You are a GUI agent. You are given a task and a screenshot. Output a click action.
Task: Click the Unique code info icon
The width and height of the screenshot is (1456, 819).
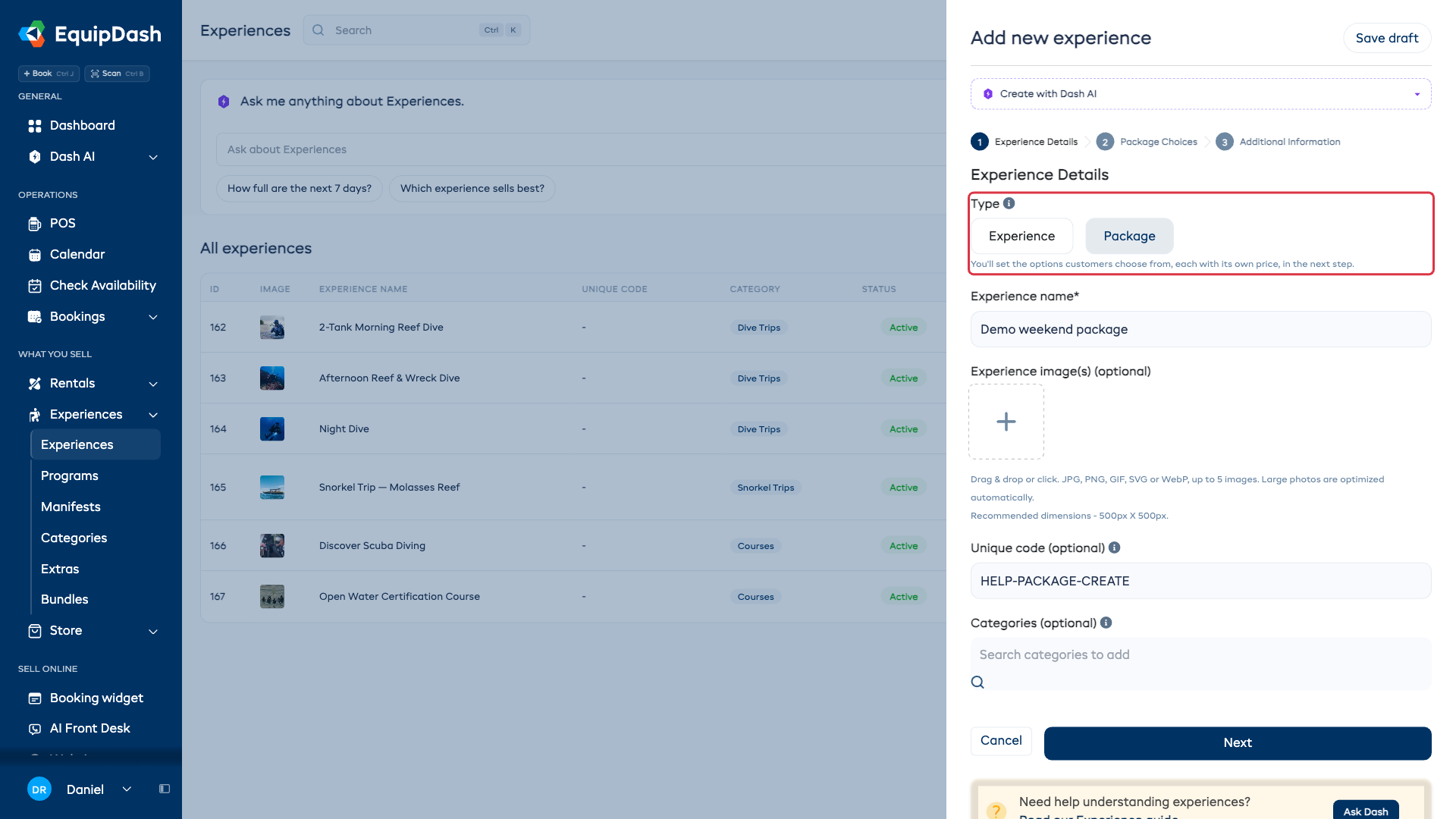coord(1114,548)
